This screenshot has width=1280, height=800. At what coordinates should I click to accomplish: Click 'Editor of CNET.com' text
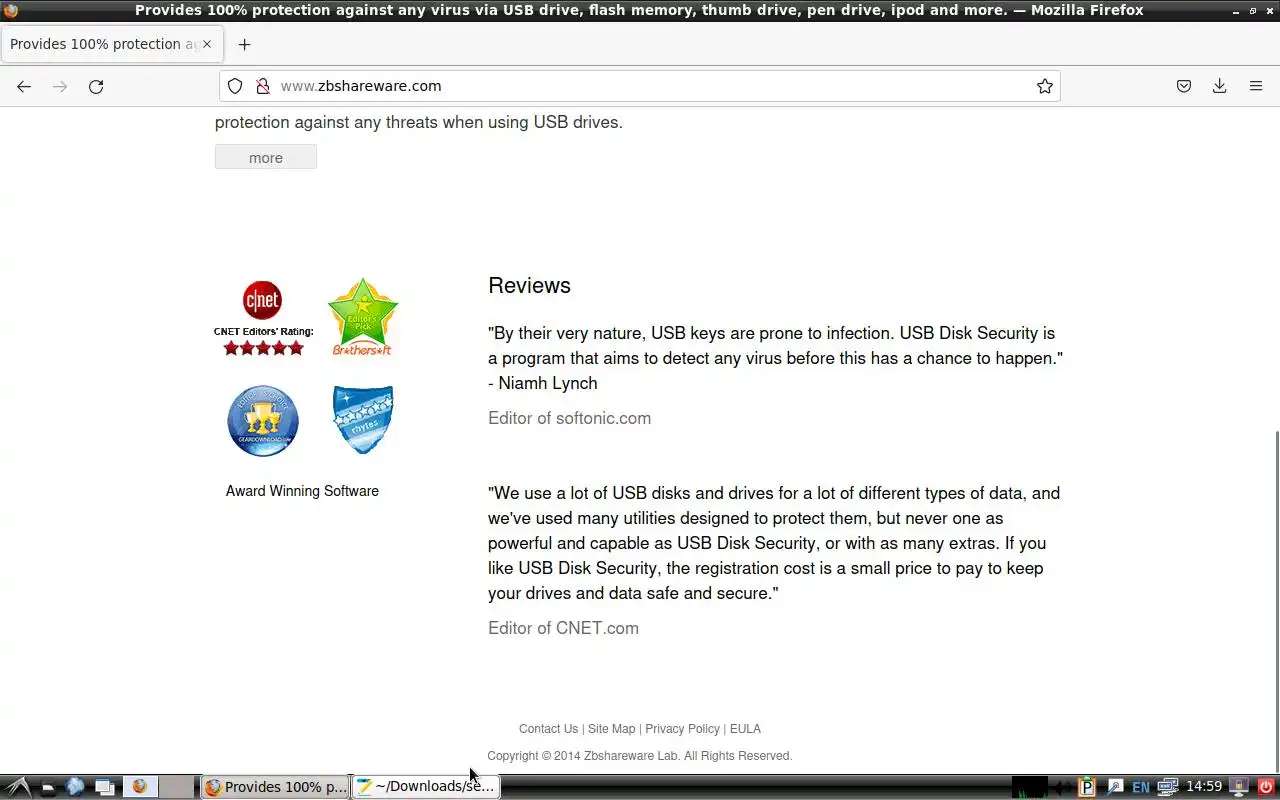tap(563, 628)
